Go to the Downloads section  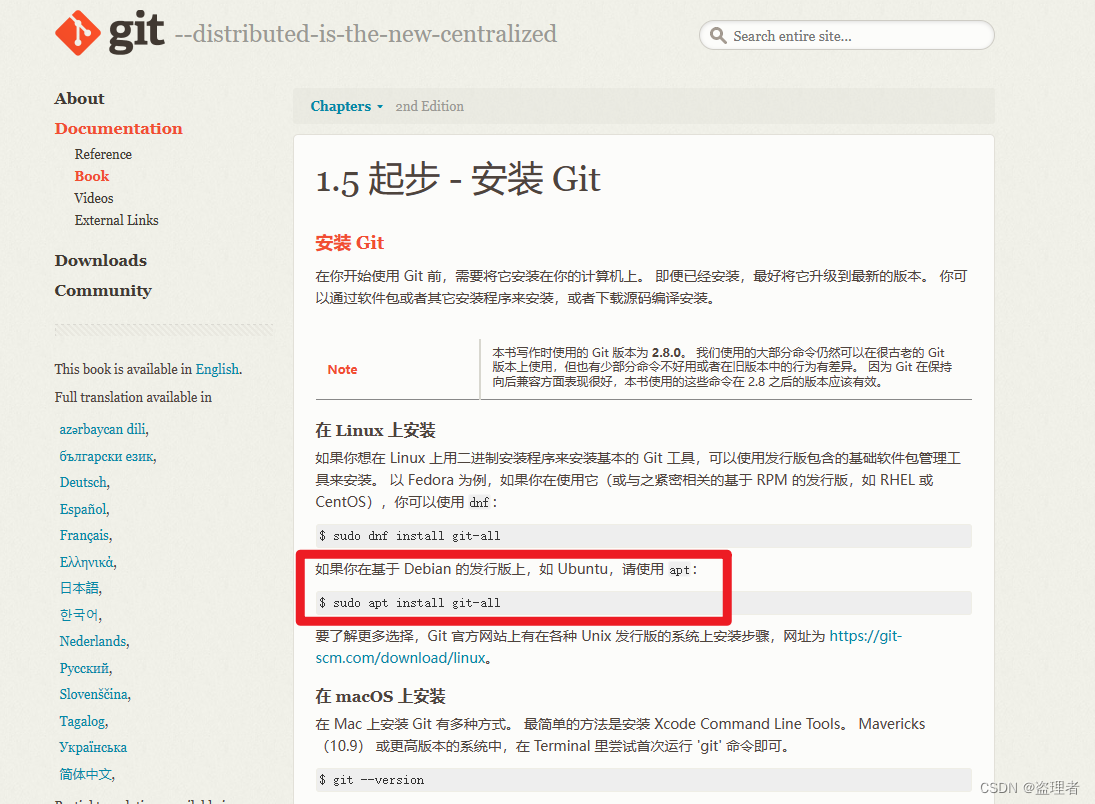pyautogui.click(x=101, y=261)
